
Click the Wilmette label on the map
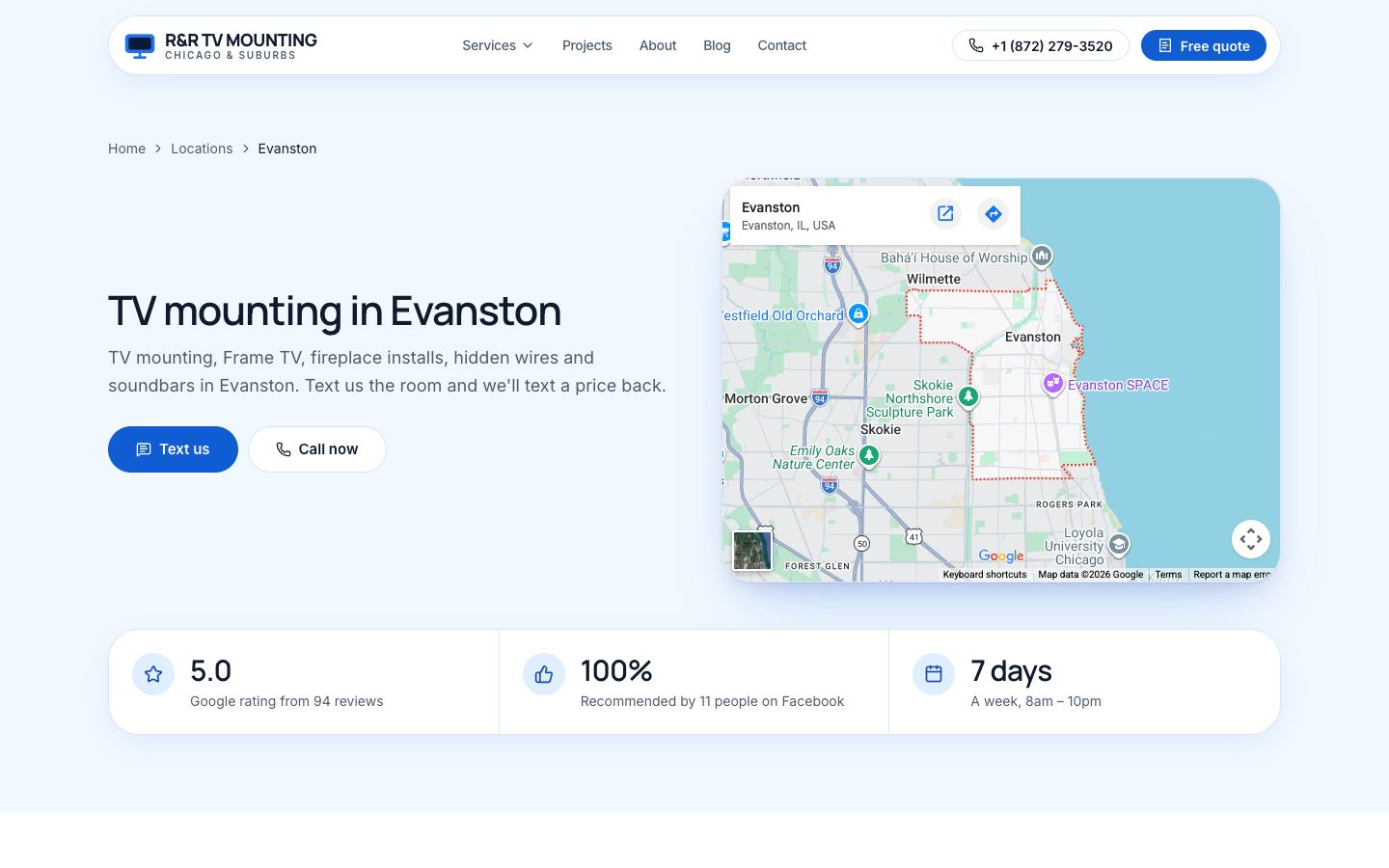coord(934,279)
